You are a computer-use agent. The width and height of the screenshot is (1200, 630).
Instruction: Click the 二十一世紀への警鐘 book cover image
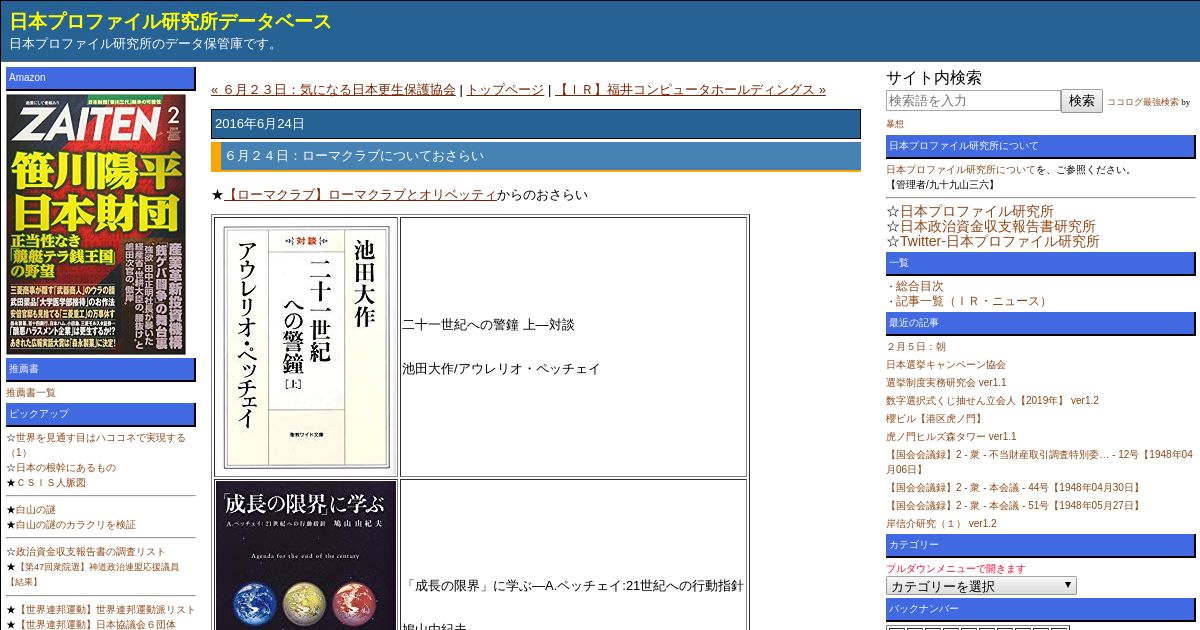click(x=306, y=347)
